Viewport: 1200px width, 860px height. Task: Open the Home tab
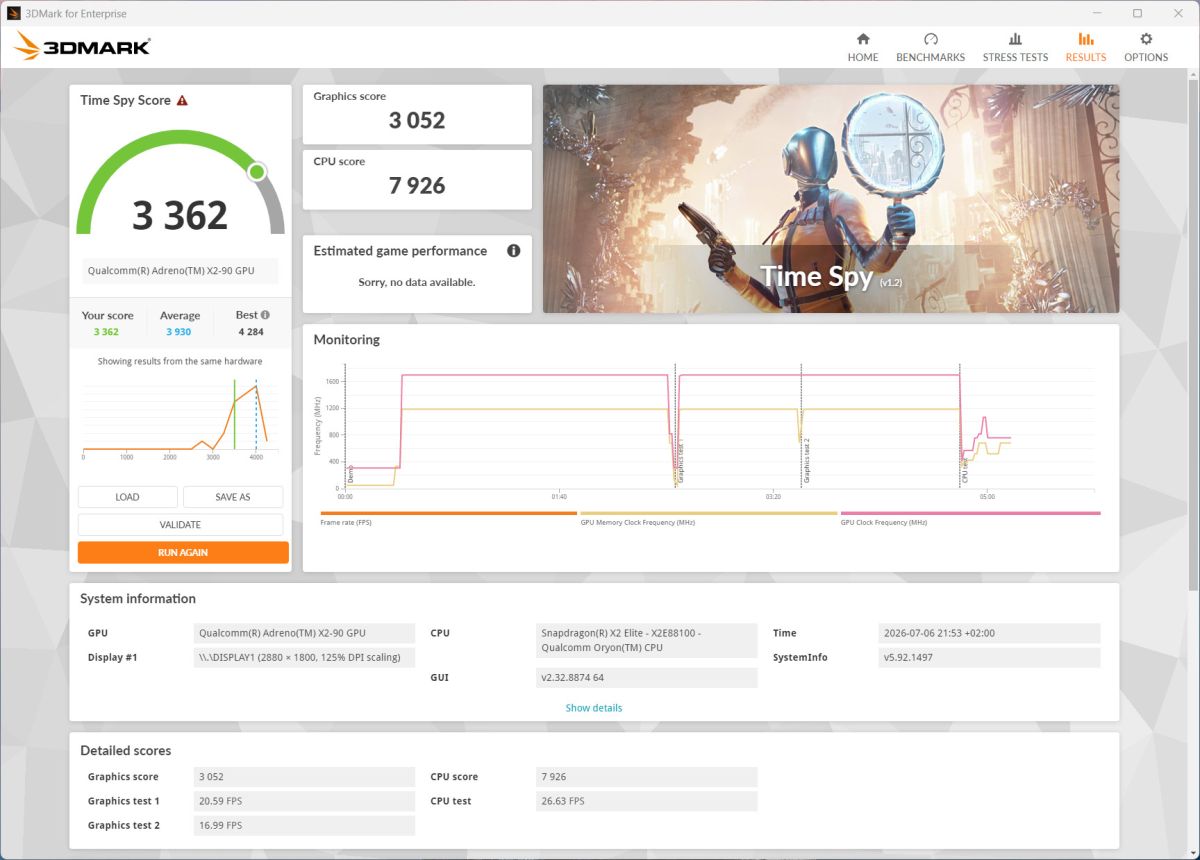pyautogui.click(x=863, y=47)
